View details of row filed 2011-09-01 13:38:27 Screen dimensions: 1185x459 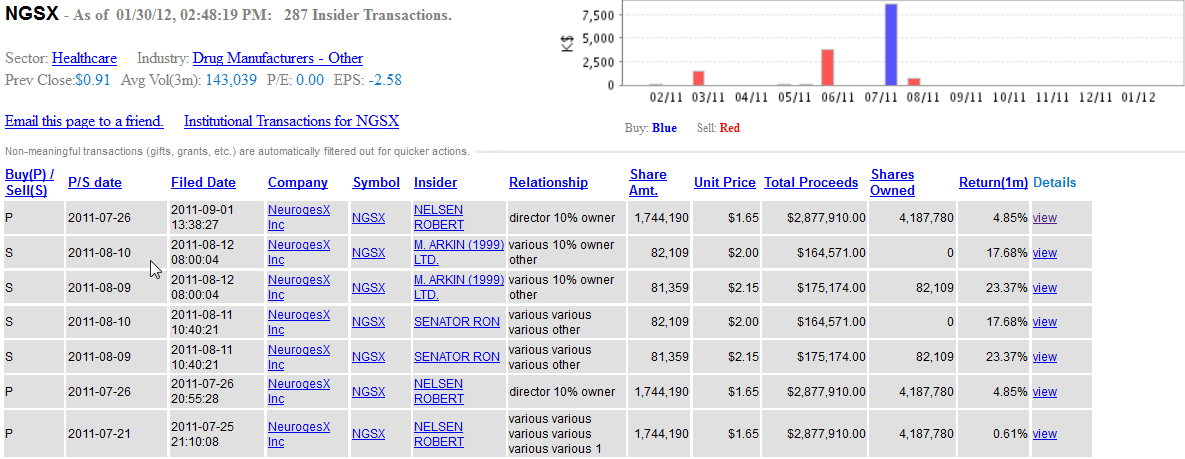[x=1044, y=218]
